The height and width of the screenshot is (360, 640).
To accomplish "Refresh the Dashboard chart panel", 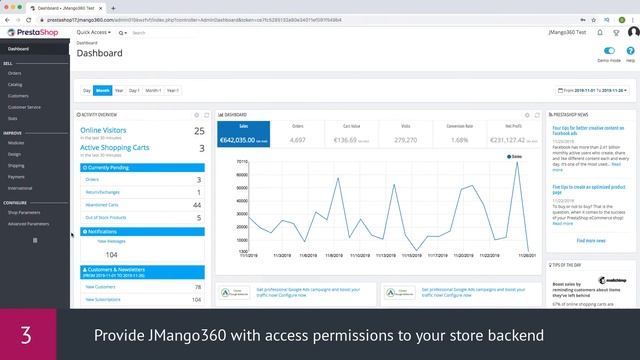I will point(537,115).
